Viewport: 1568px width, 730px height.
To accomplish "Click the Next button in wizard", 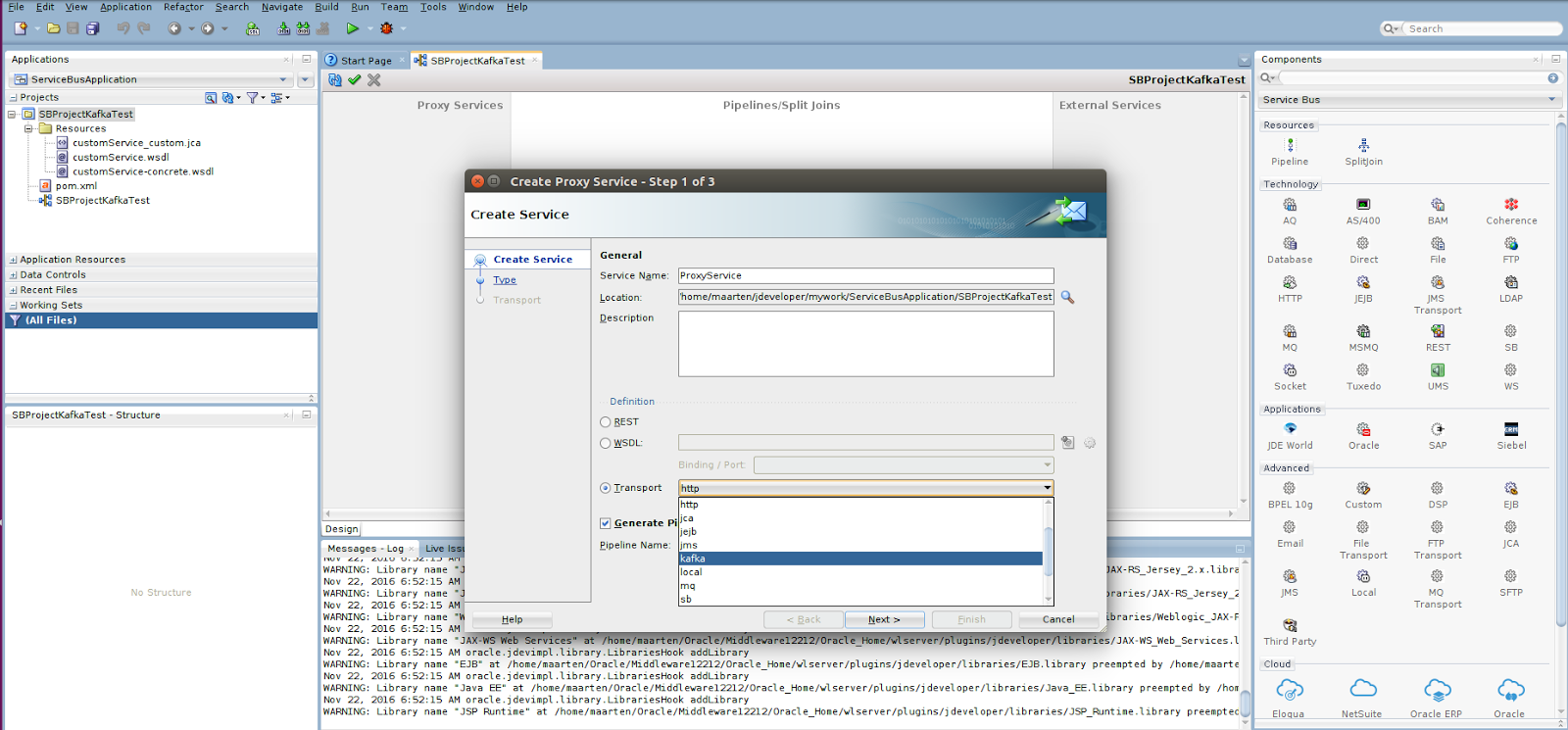I will (884, 619).
